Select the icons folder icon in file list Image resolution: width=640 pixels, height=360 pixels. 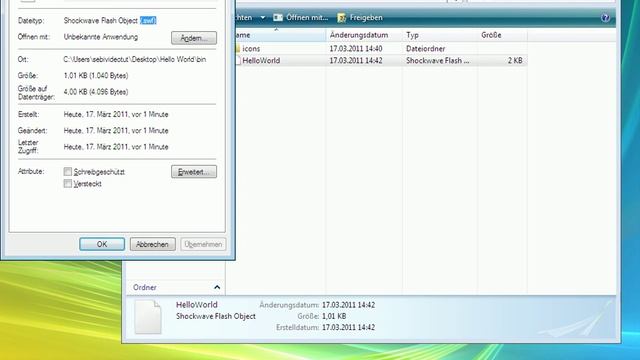238,49
